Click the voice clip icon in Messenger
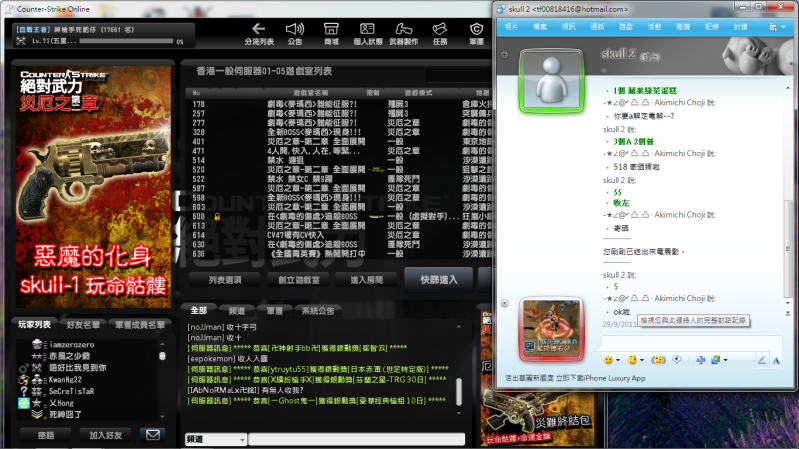 (x=677, y=360)
